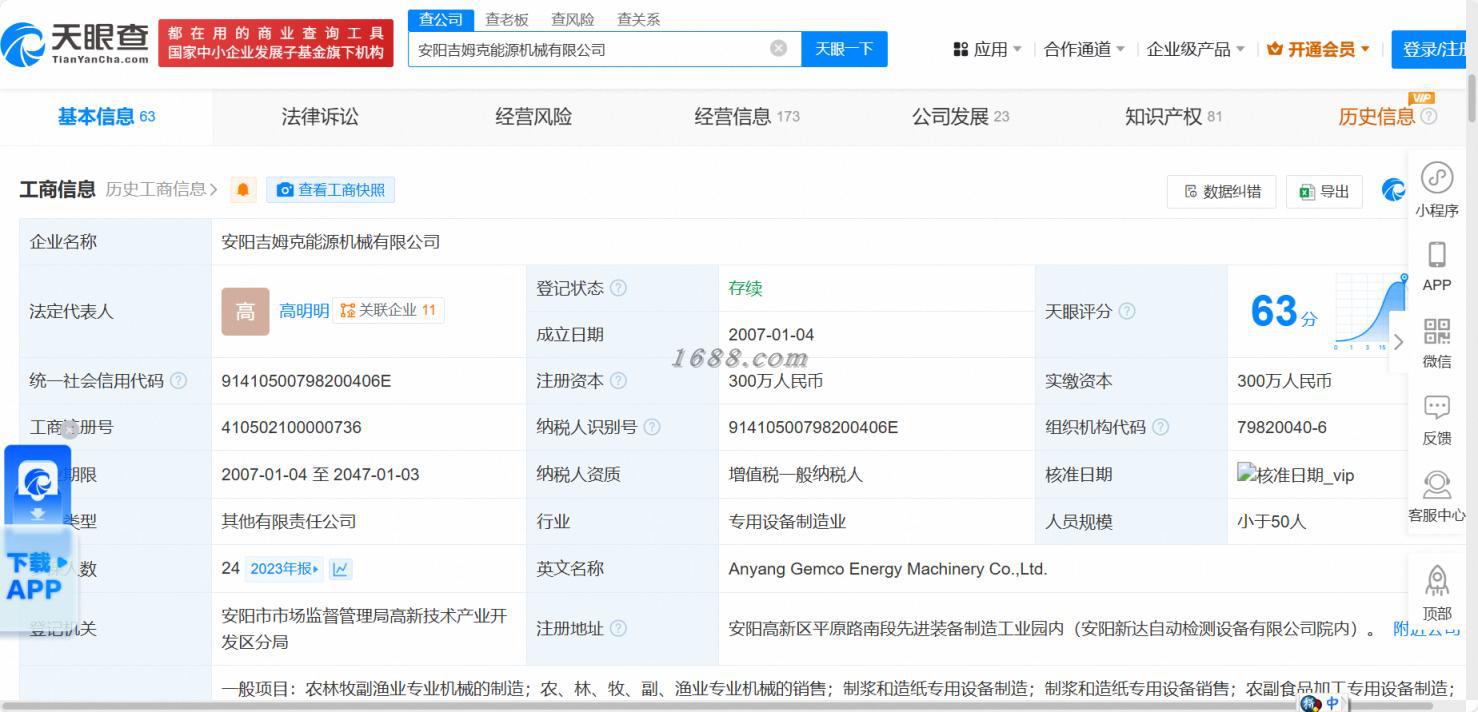Expand the score chart right arrow
The width and height of the screenshot is (1478, 712).
tap(1398, 341)
